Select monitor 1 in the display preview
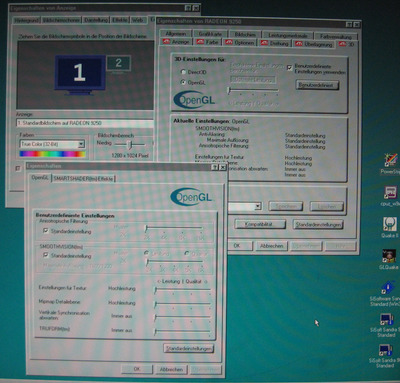 pyautogui.click(x=80, y=74)
